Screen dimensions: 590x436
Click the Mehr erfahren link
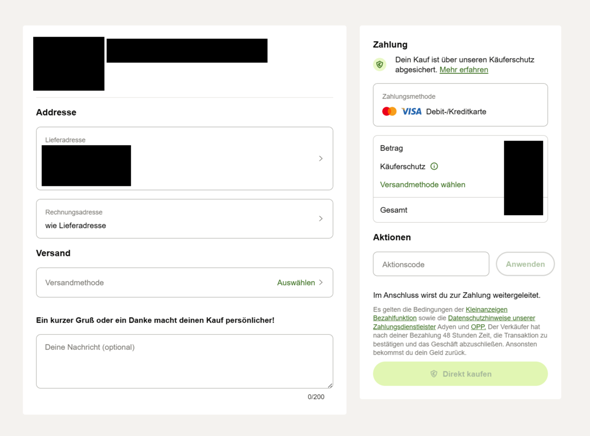pos(464,70)
